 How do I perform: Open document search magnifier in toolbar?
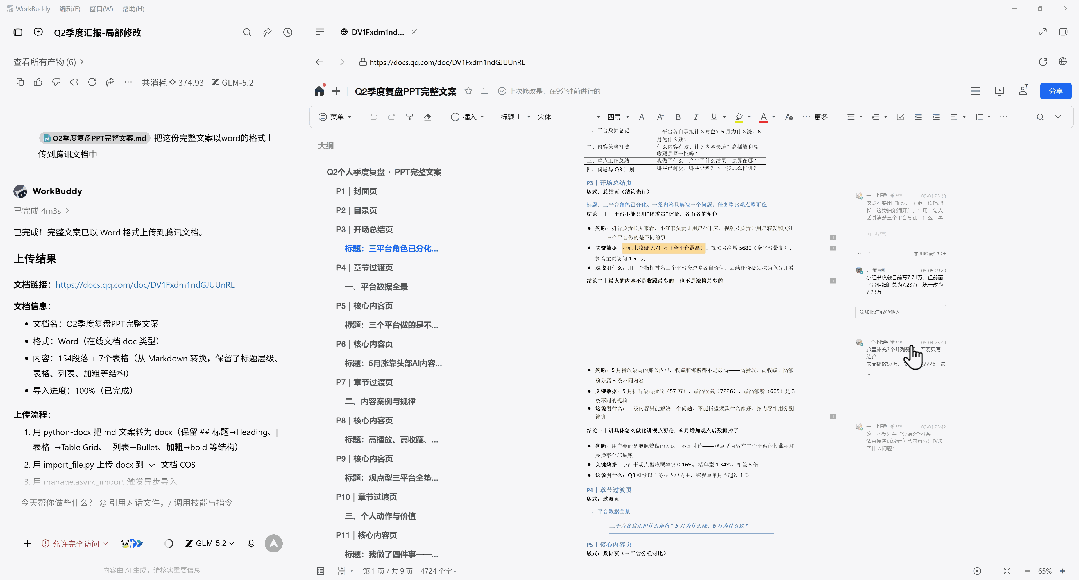pos(1040,117)
